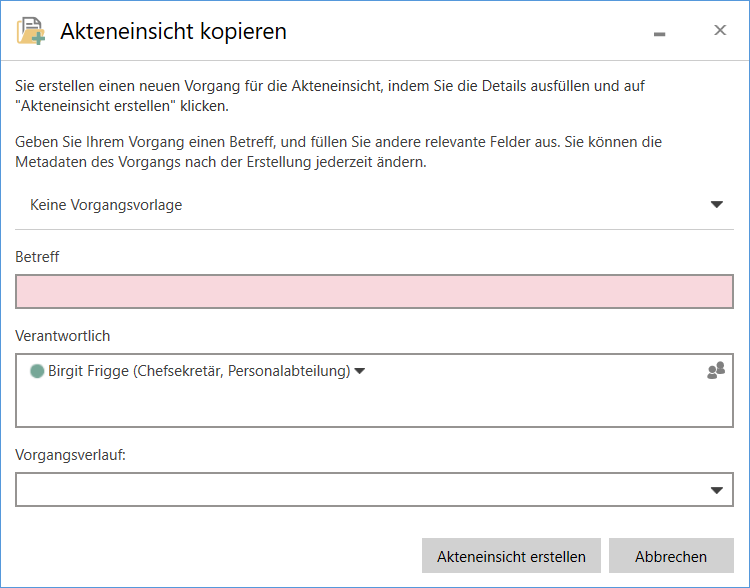Click the folder icon in the title bar
The height and width of the screenshot is (588, 750).
click(30, 32)
